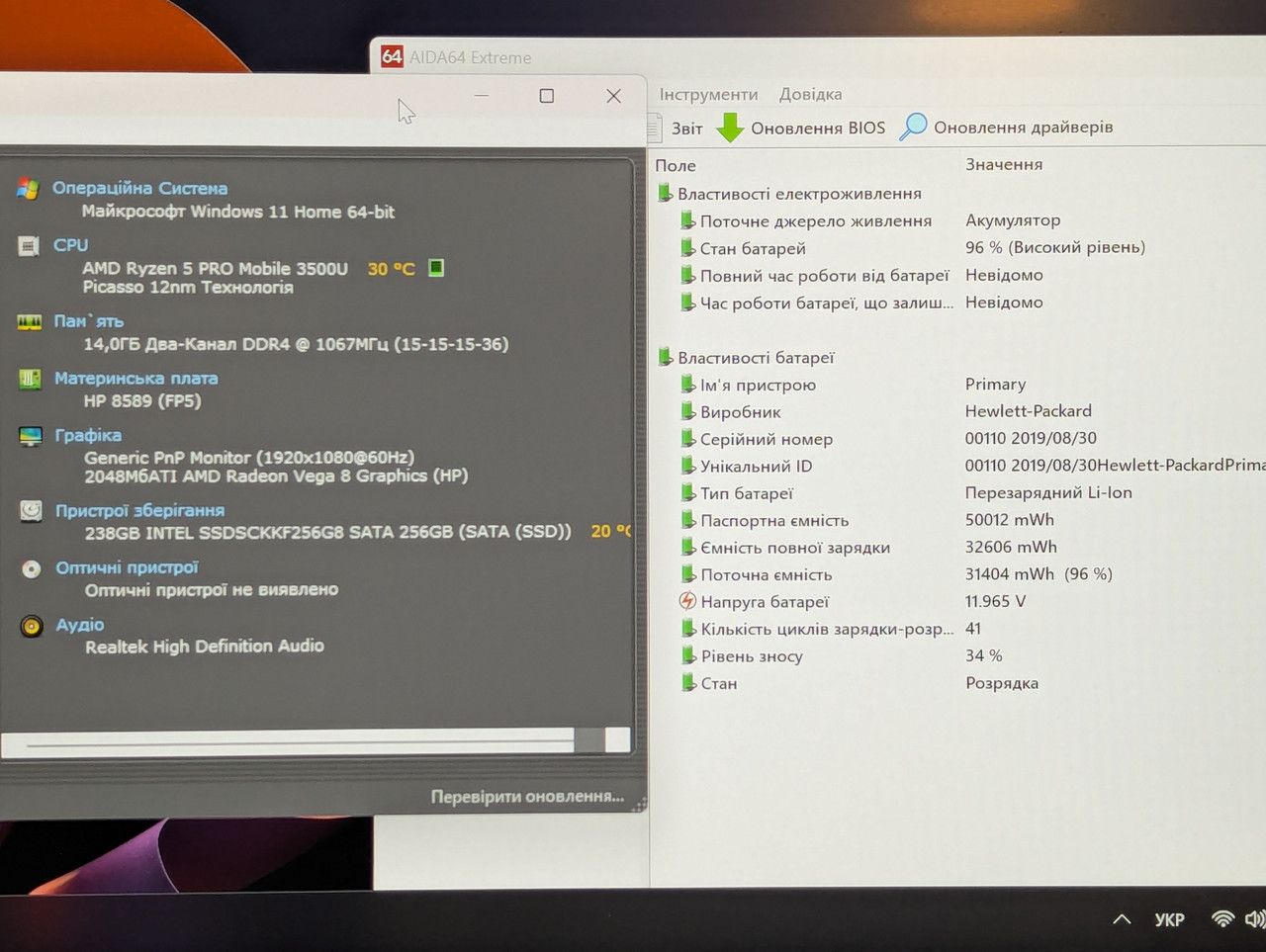Switch input language via УКР indicator
1266x952 pixels.
(x=1169, y=919)
